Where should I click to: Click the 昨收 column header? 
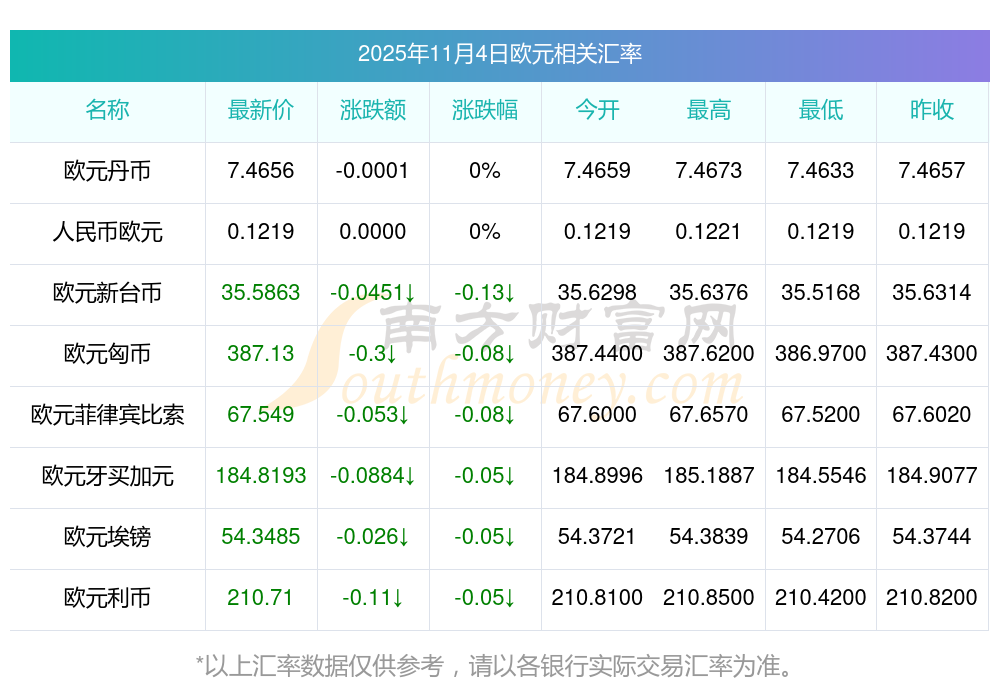click(x=932, y=110)
